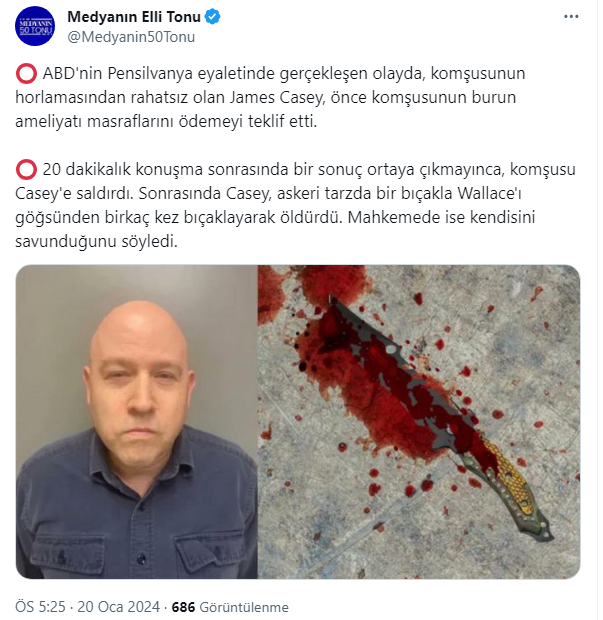This screenshot has width=603, height=620.
Task: Click the word Pensilvanya in first paragraph
Action: [150, 74]
